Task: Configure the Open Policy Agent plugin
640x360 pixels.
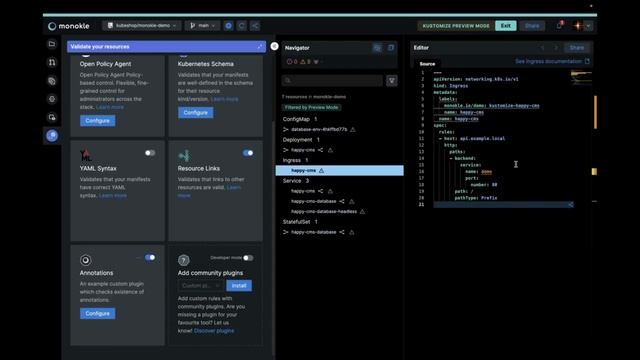Action: pos(98,120)
